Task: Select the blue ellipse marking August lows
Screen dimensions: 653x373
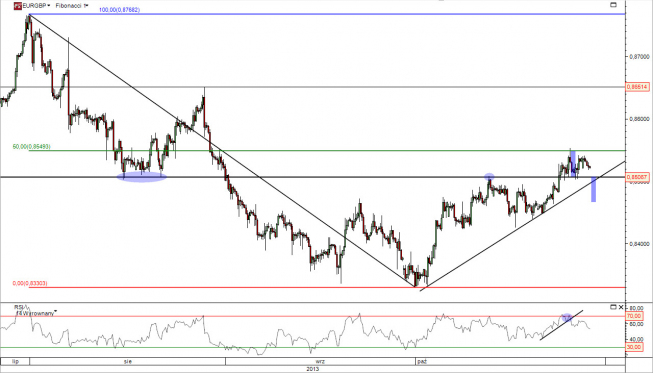Action: [142, 177]
